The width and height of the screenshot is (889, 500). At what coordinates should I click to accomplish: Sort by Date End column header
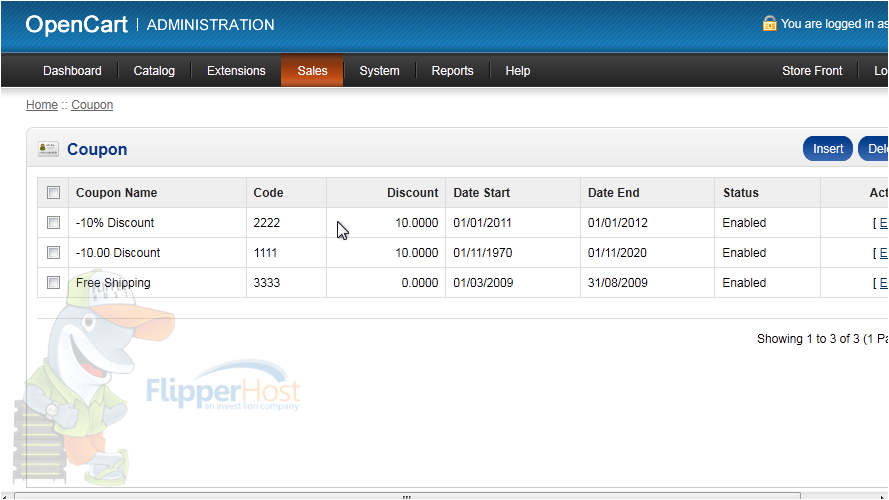613,193
